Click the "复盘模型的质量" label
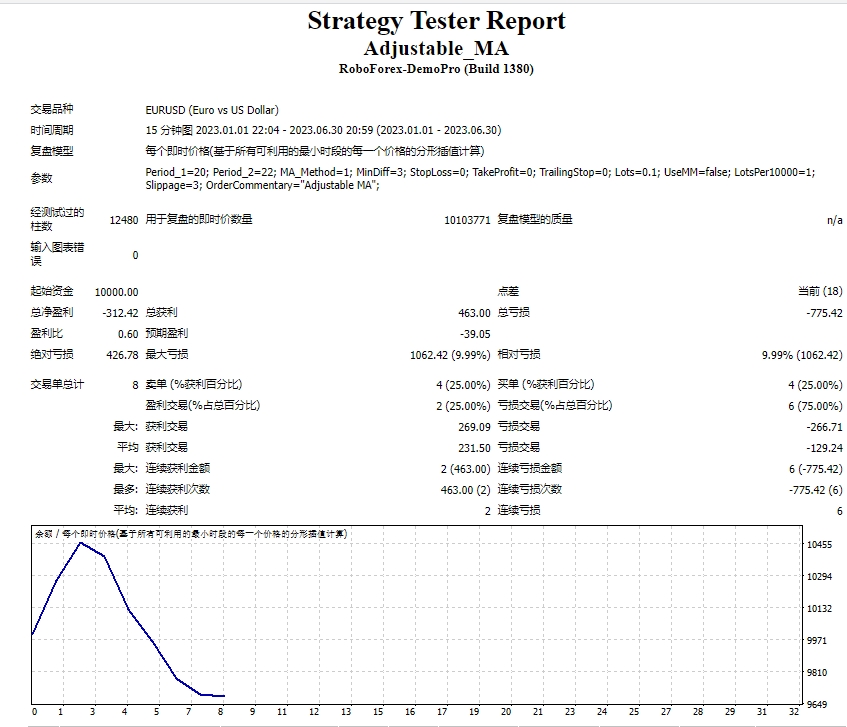Image resolution: width=847 pixels, height=727 pixels. point(535,219)
